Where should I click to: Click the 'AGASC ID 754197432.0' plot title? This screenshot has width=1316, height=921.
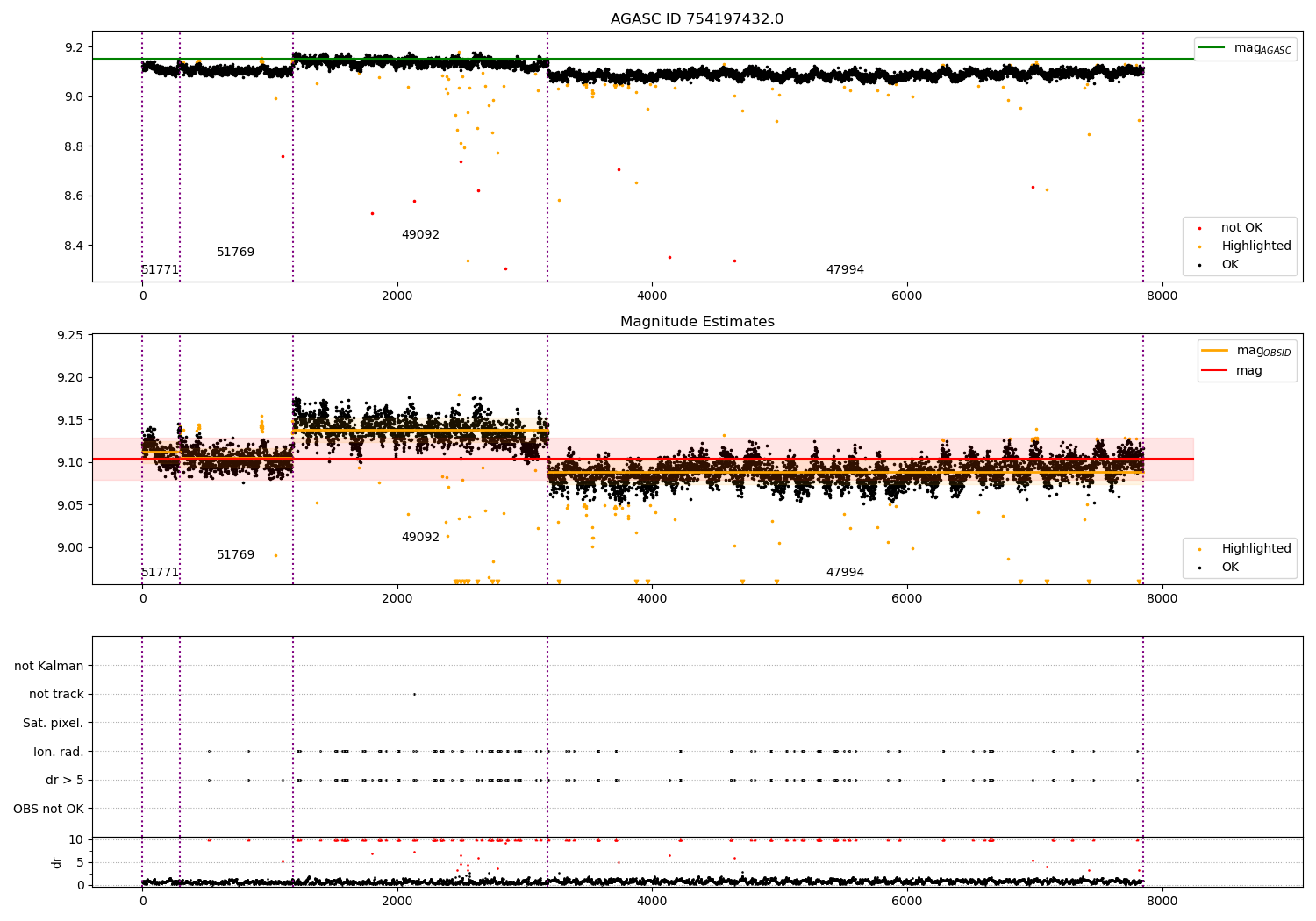point(697,19)
